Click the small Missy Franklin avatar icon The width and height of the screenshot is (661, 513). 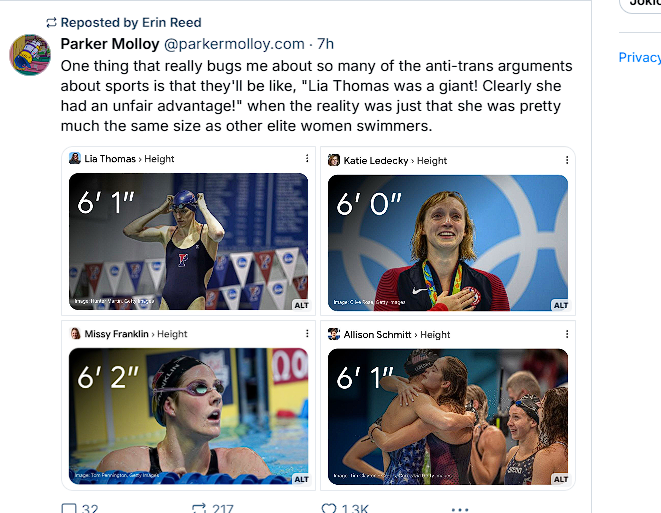75,334
